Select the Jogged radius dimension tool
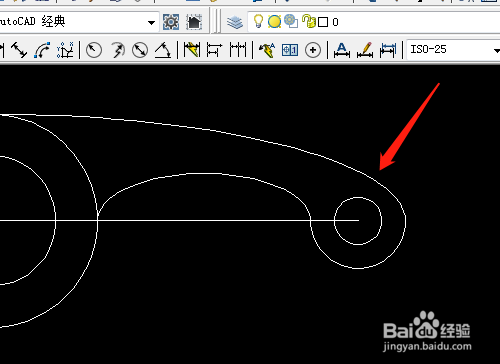 117,50
